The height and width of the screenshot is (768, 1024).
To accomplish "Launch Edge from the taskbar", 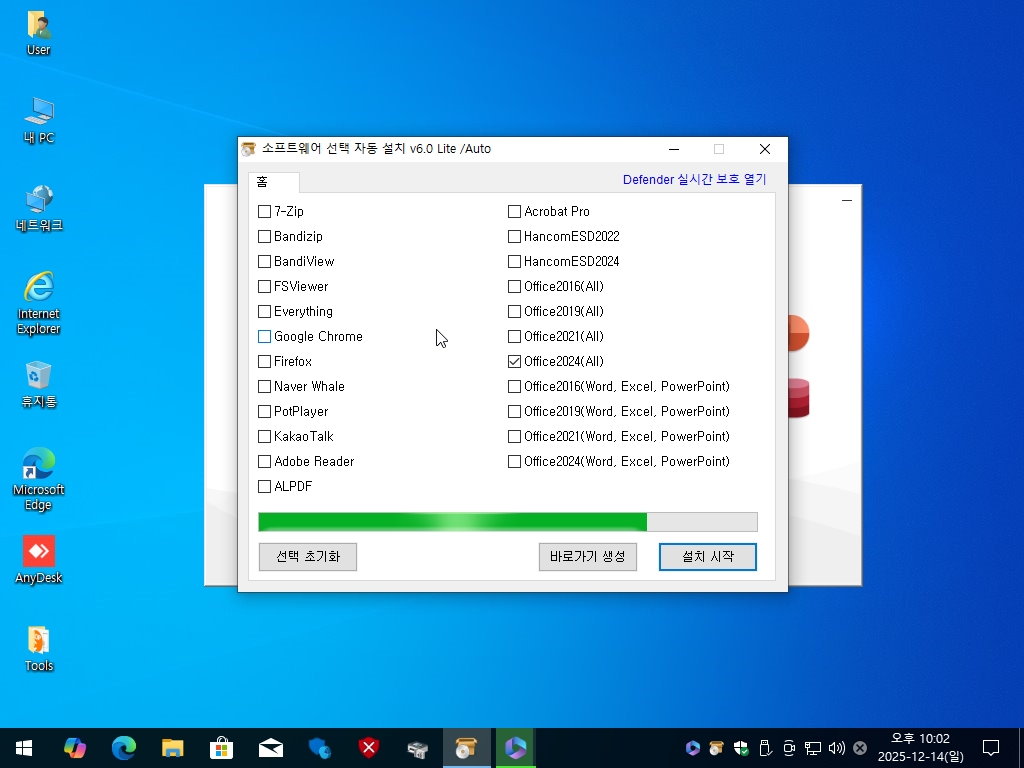I will [x=123, y=748].
